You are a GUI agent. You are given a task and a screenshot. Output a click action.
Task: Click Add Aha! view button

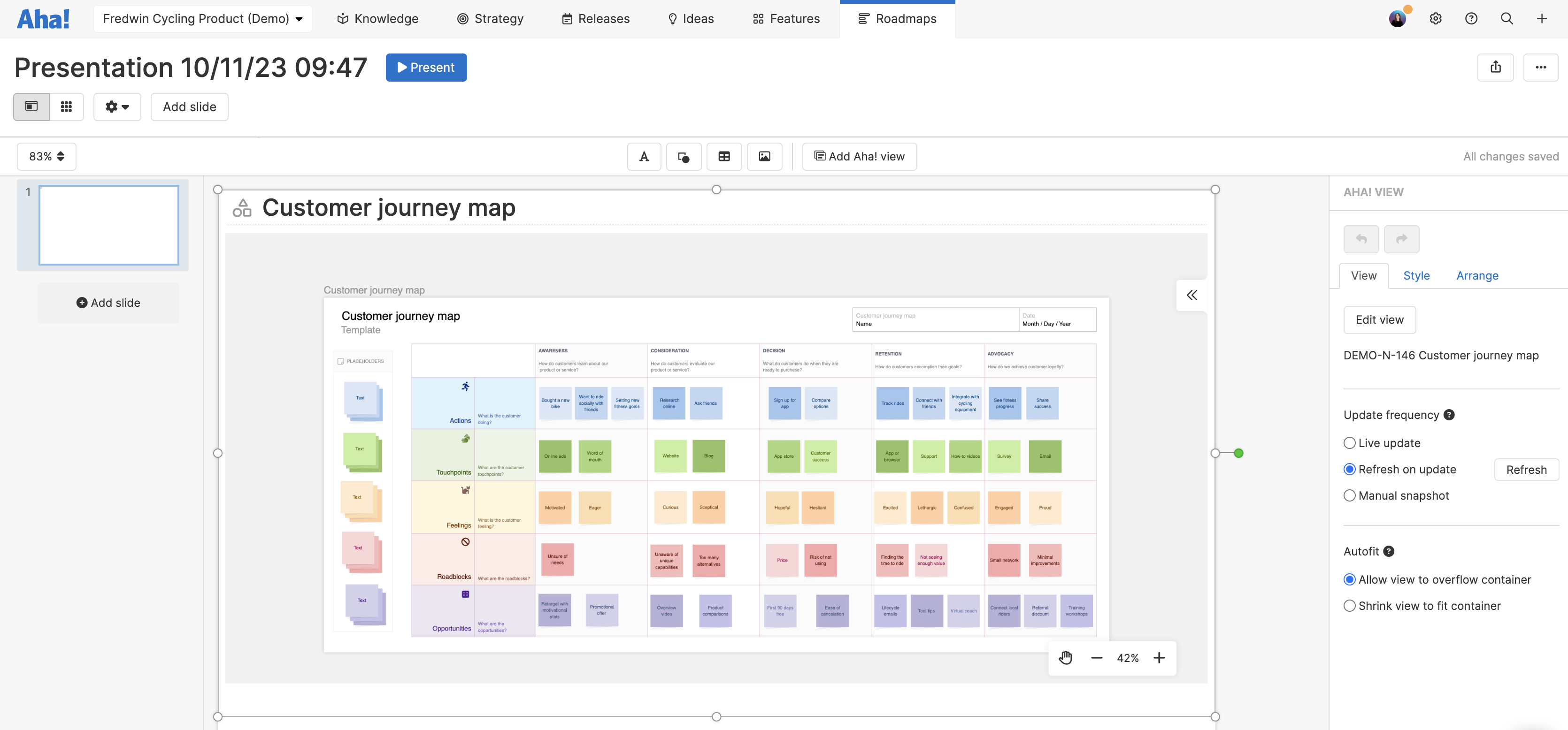[860, 156]
